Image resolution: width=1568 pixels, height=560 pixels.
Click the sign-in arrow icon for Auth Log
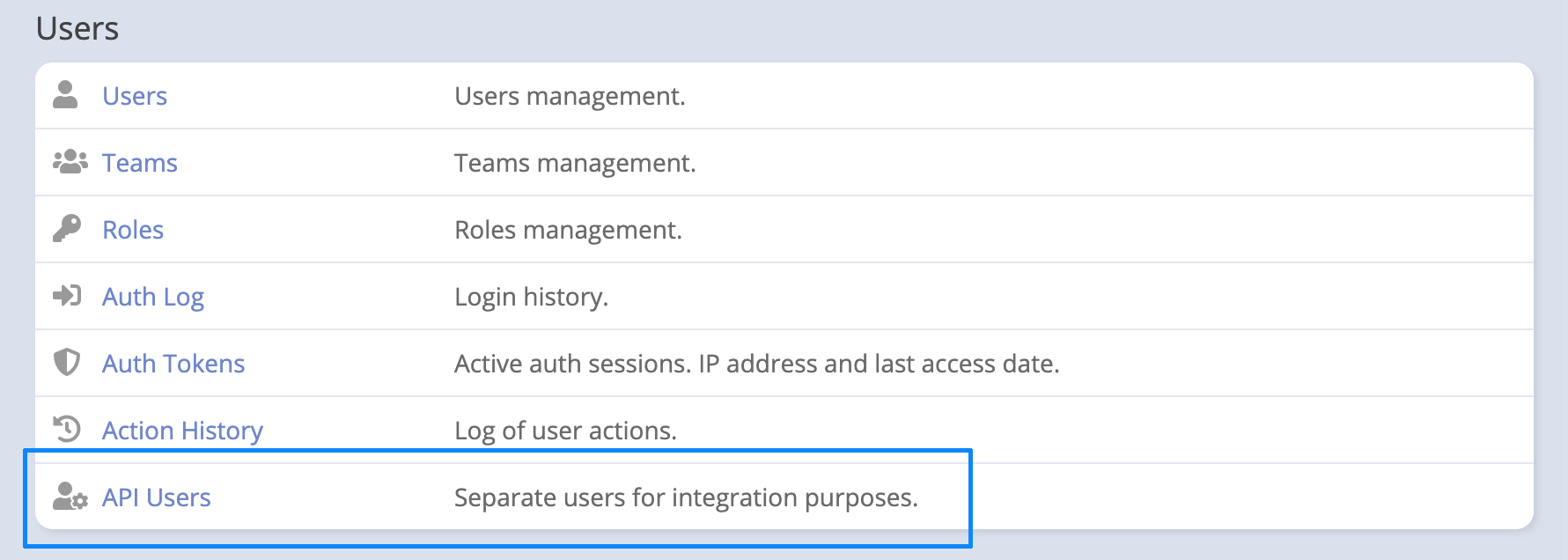67,296
